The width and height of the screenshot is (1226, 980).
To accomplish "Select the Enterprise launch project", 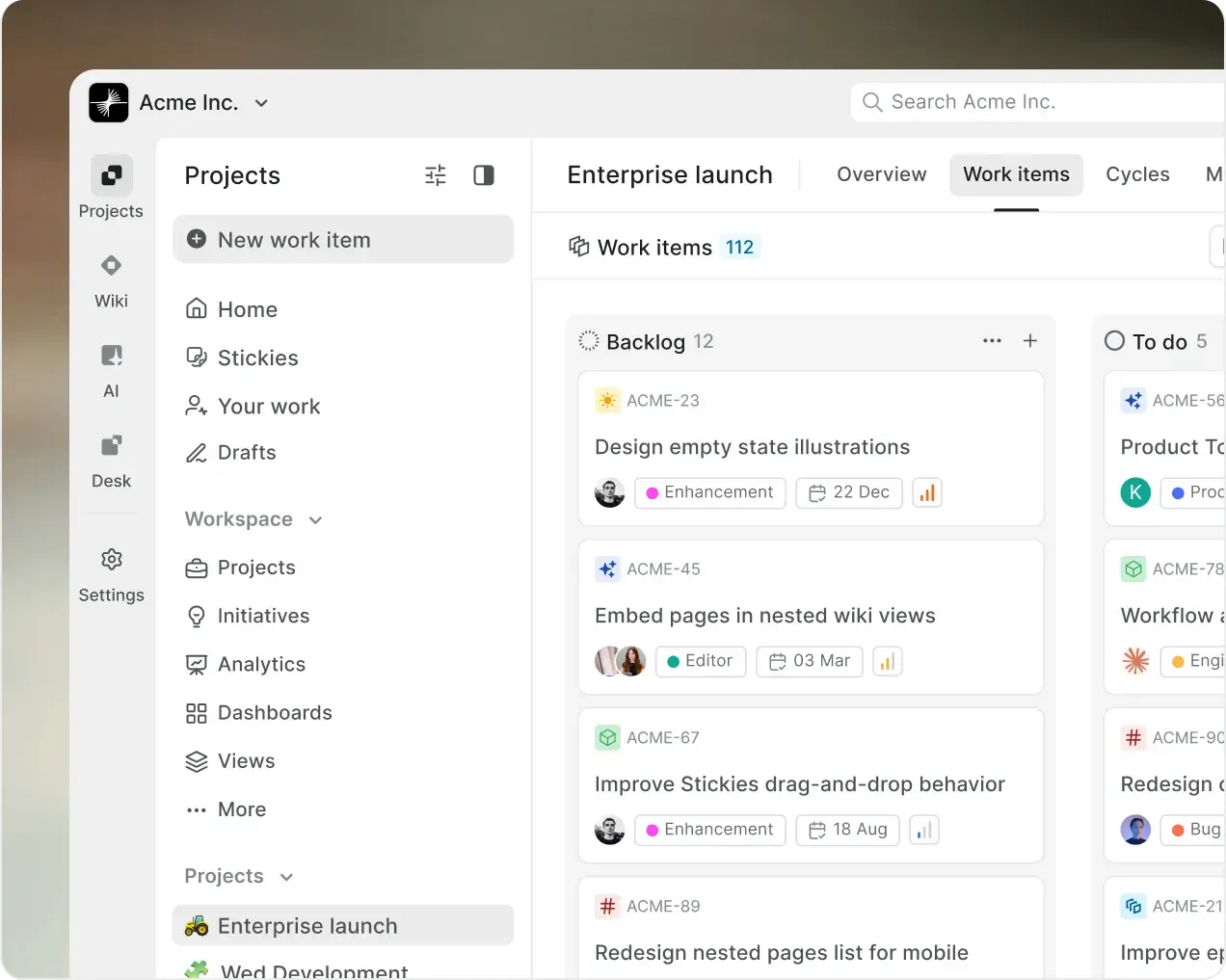I will (343, 925).
